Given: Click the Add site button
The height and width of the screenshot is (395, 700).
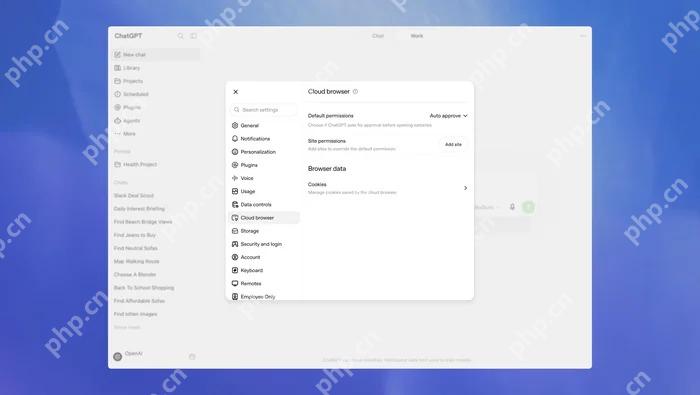Looking at the screenshot, I should tap(453, 145).
